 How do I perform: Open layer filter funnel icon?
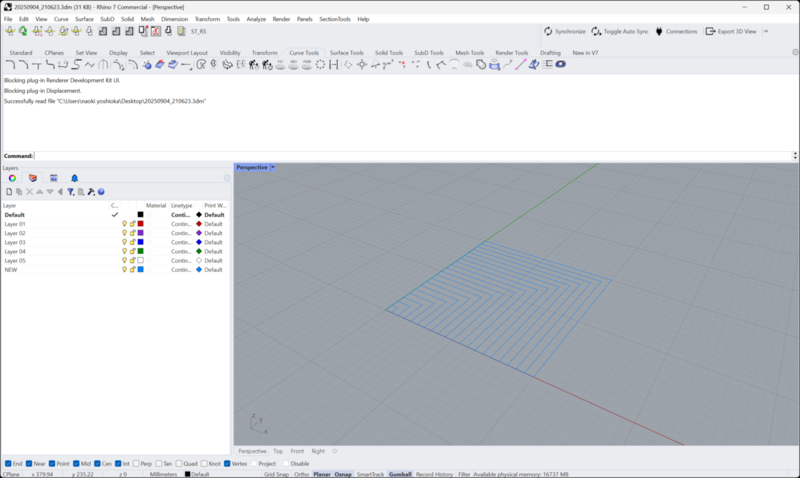click(x=70, y=192)
